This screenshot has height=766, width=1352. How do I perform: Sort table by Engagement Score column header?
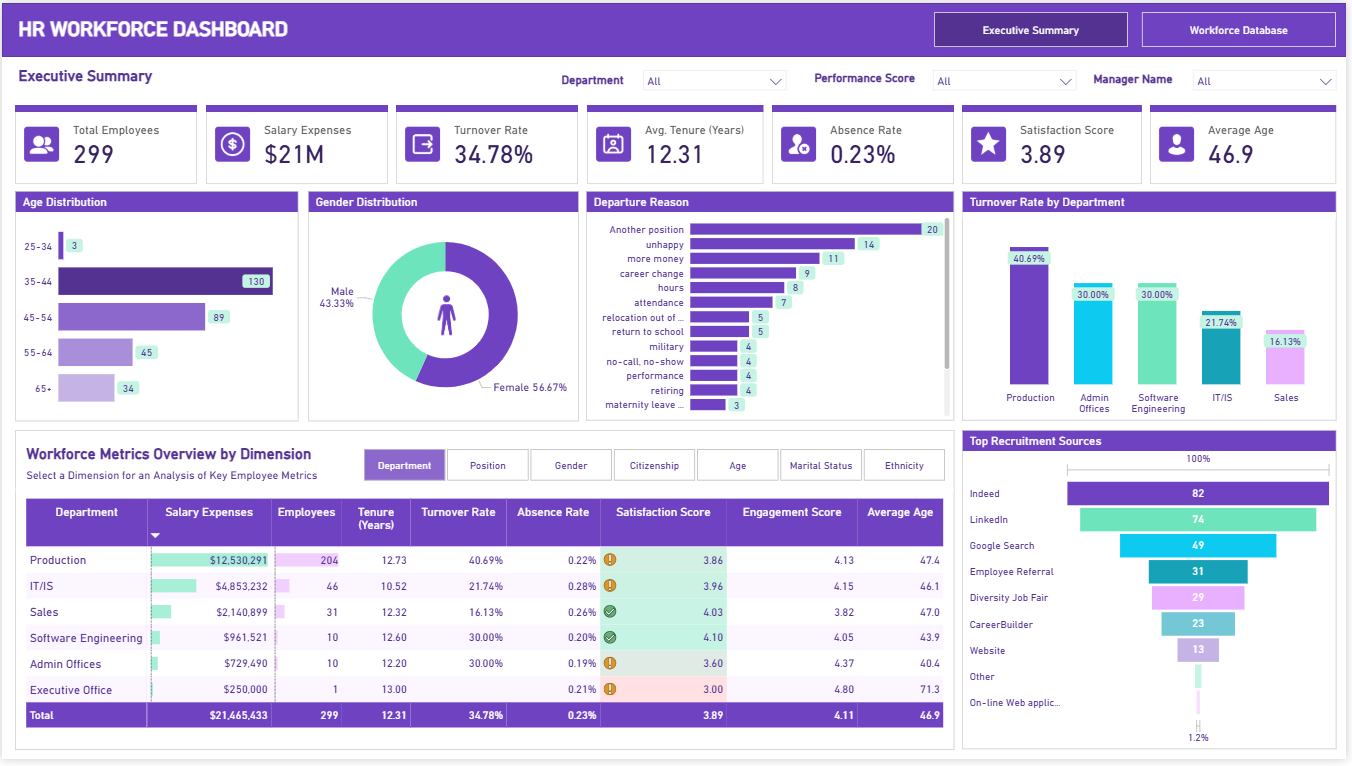(x=792, y=512)
